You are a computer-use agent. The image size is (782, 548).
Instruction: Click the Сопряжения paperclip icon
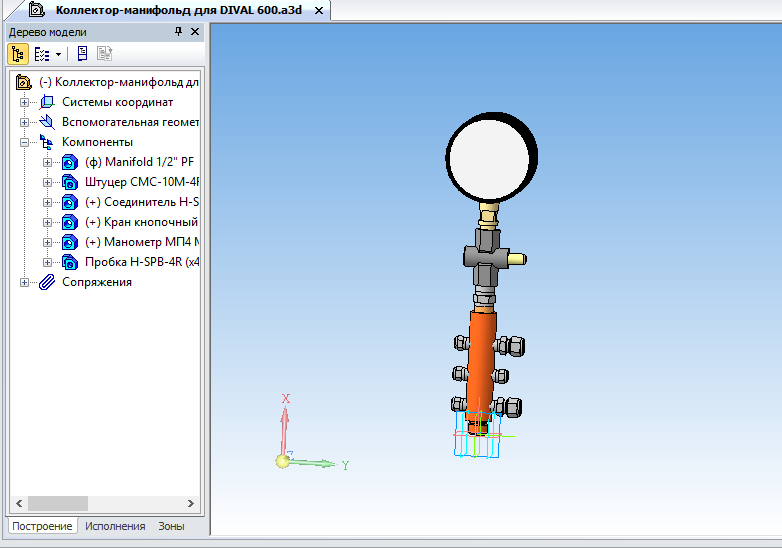[x=47, y=282]
